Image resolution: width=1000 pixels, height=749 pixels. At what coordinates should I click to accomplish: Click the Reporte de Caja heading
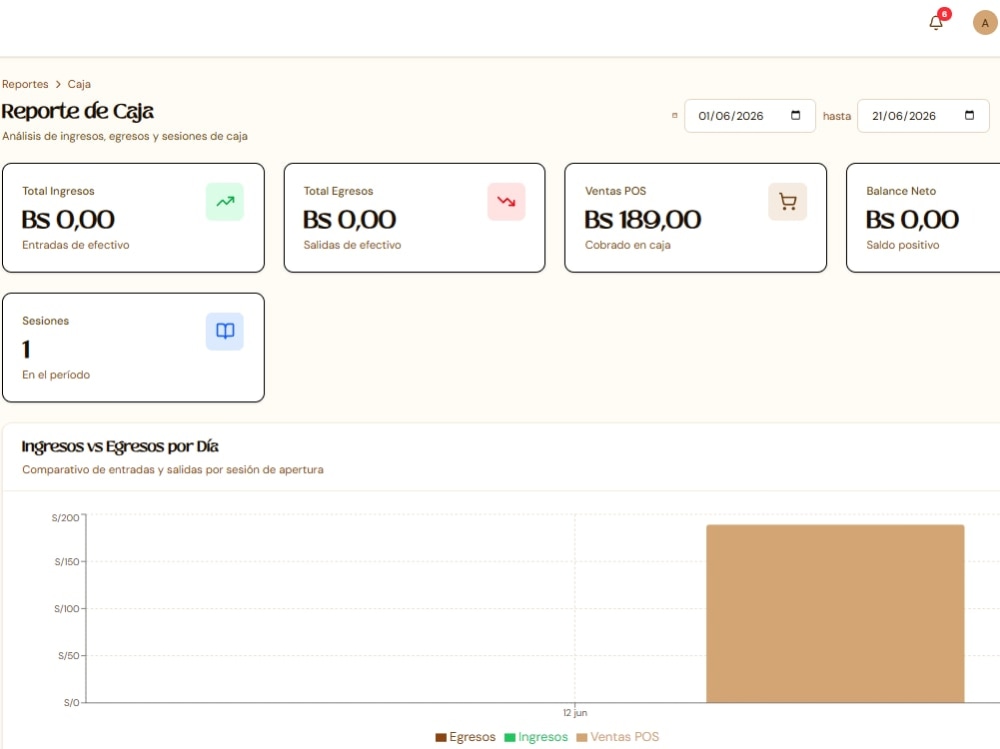click(x=77, y=111)
